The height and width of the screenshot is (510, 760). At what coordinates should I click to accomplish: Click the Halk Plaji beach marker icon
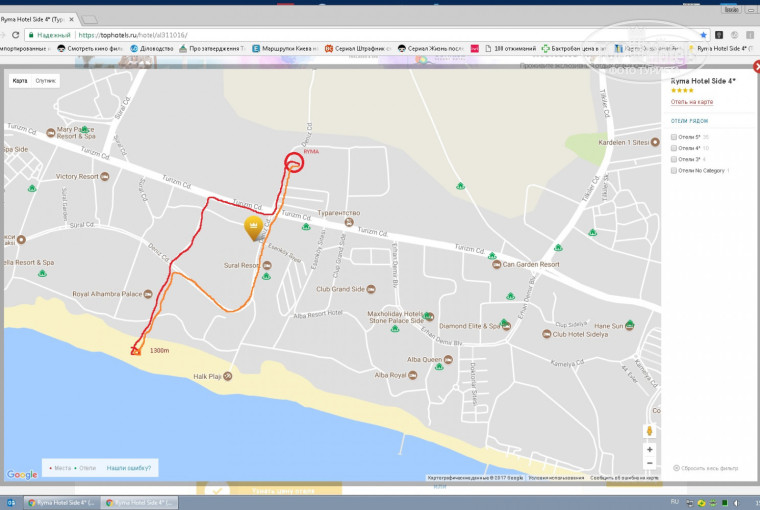coord(227,376)
